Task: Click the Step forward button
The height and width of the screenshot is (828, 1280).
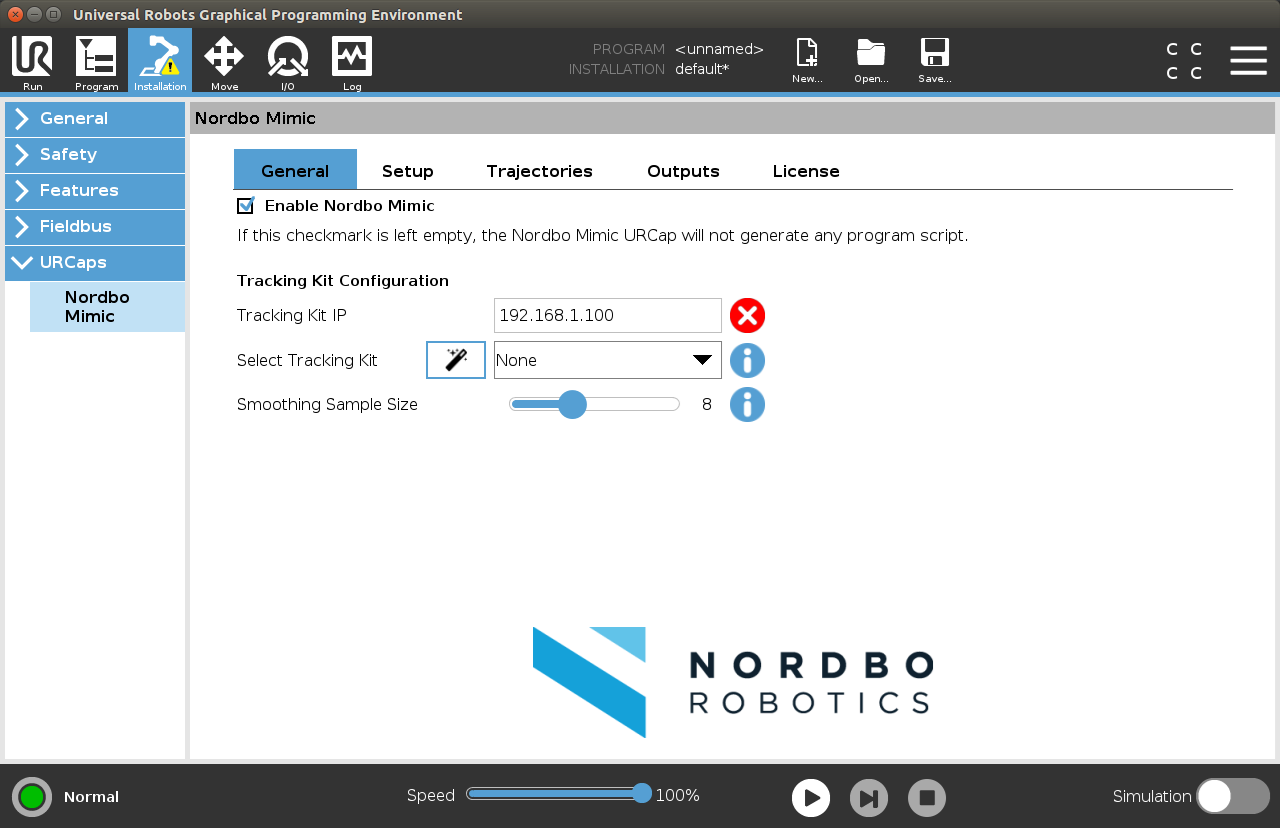Action: pos(869,798)
